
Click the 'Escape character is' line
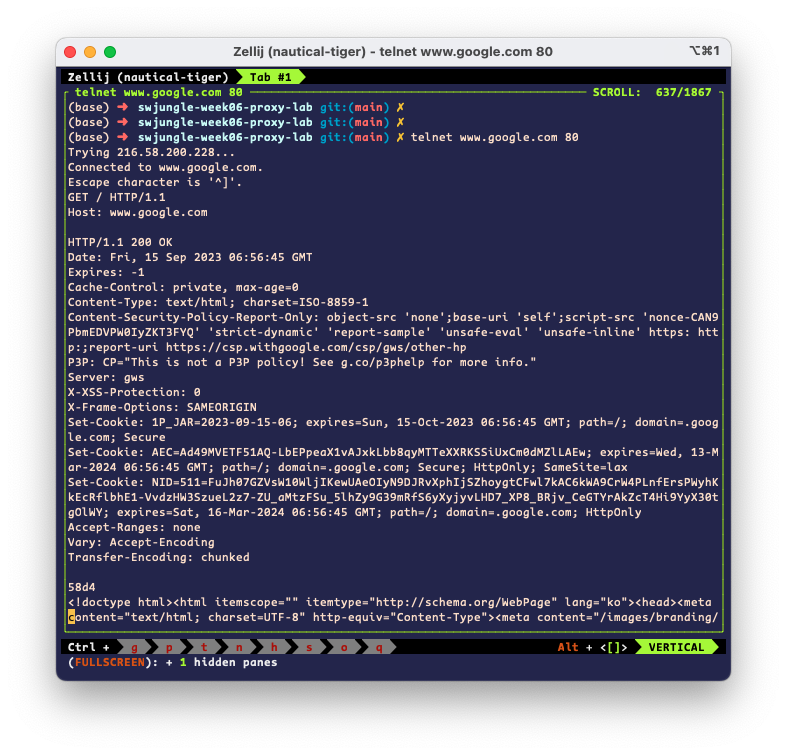pyautogui.click(x=155, y=182)
